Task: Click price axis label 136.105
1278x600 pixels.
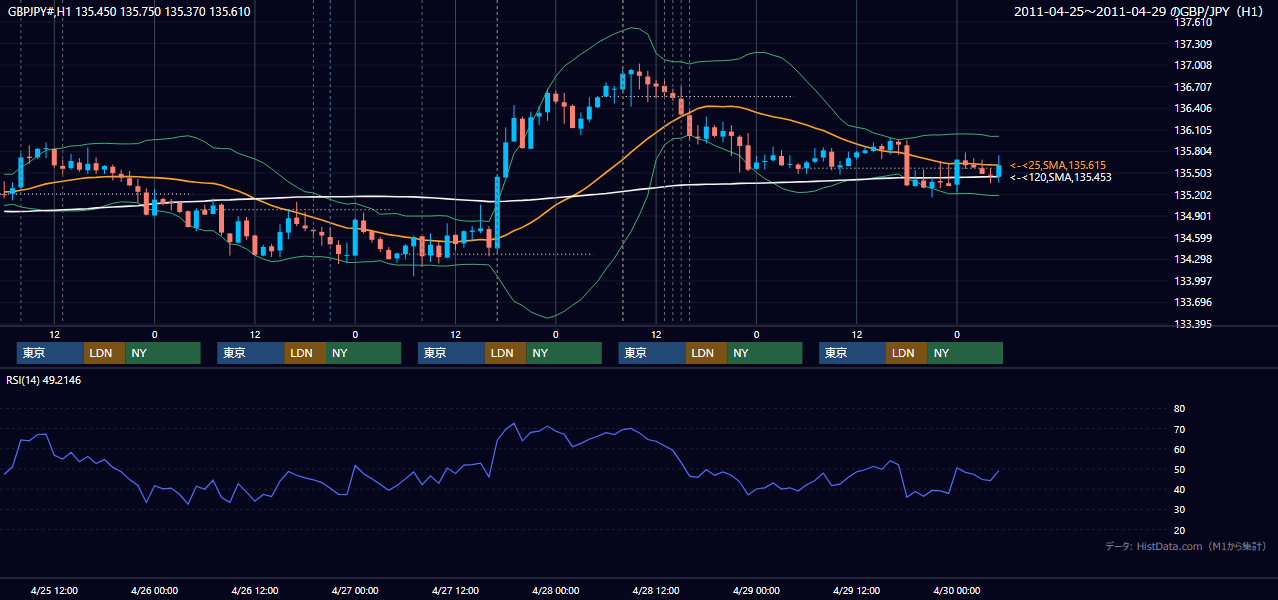Action: [1192, 130]
